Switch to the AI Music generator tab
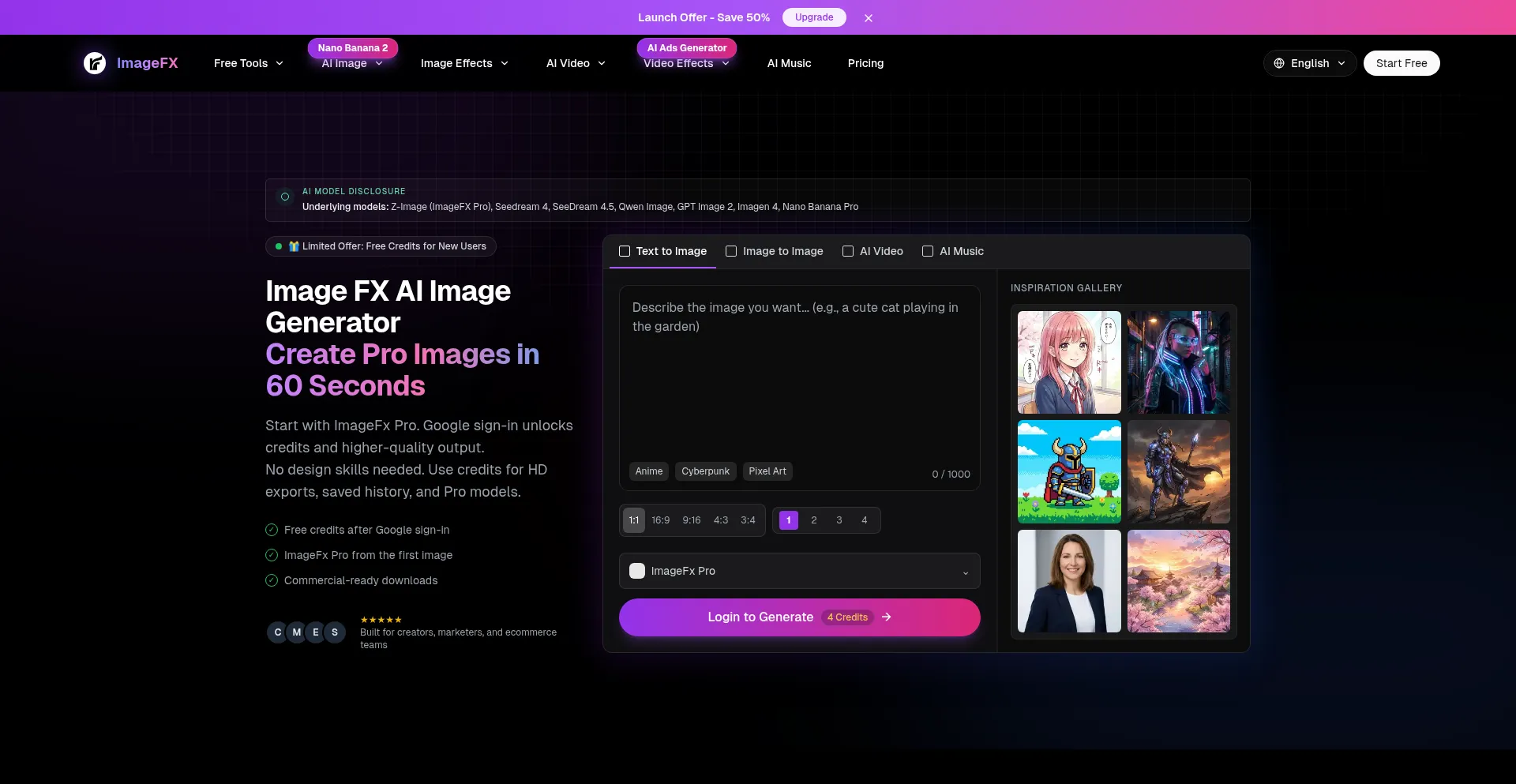This screenshot has width=1516, height=784. [x=953, y=251]
